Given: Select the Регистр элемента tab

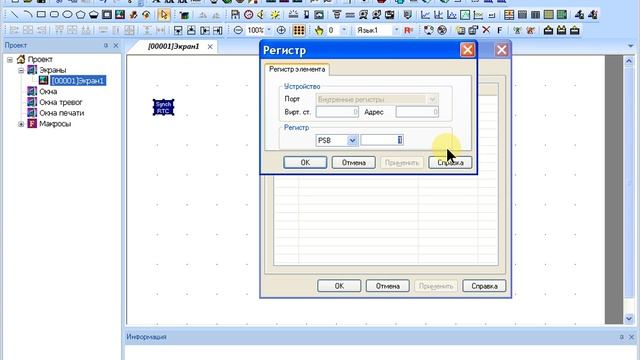Looking at the screenshot, I should point(297,69).
